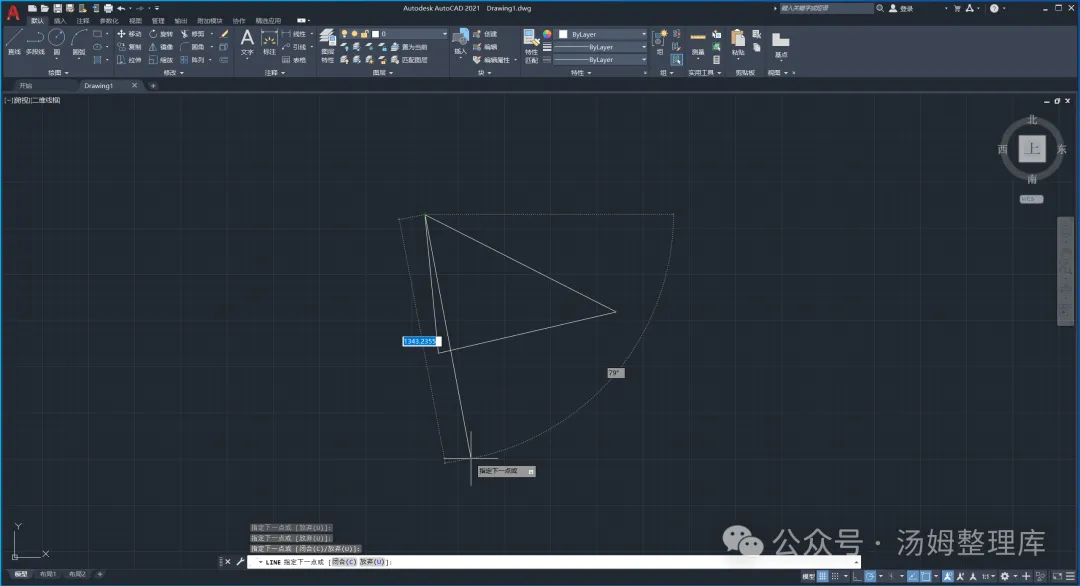Click the Dimension (标注) tool
The image size is (1080, 586).
coord(269,42)
